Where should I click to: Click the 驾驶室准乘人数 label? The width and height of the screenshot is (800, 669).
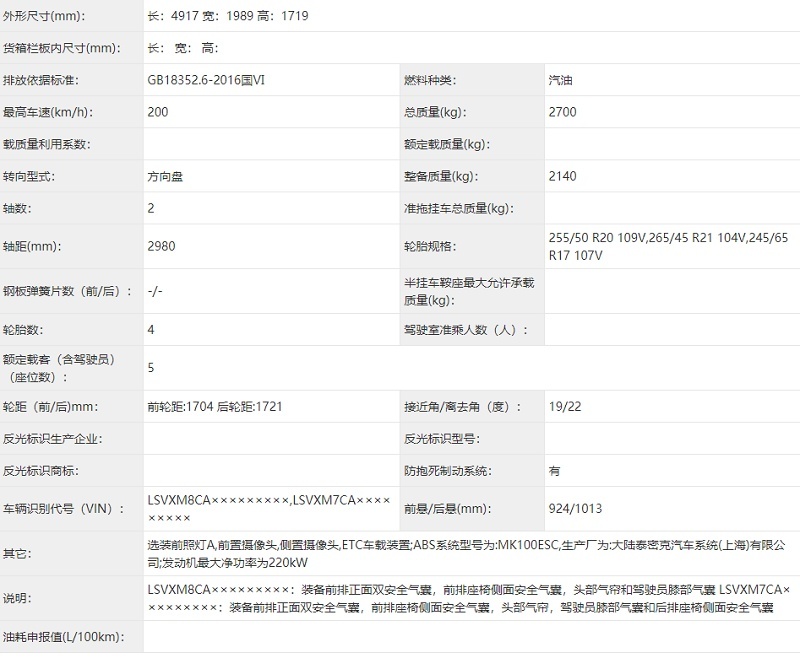466,330
